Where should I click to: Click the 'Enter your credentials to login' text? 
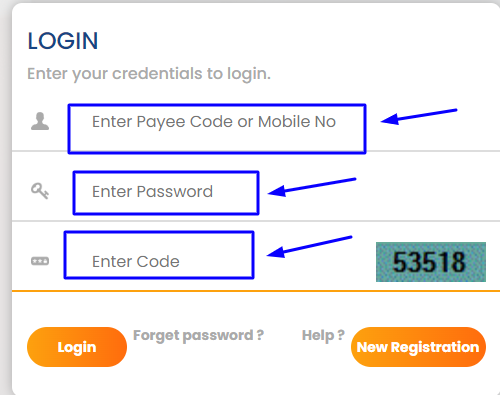coord(149,74)
